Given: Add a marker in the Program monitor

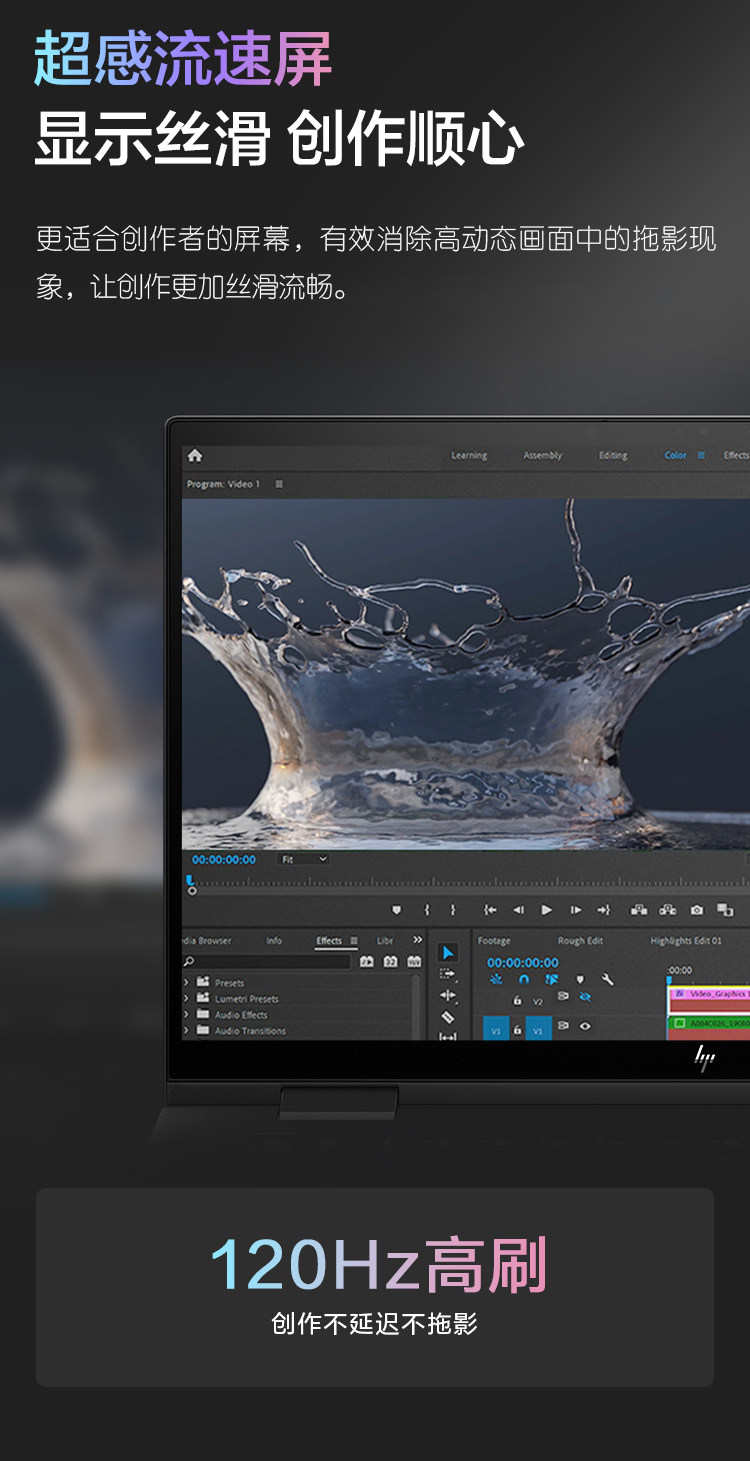Looking at the screenshot, I should click(396, 910).
